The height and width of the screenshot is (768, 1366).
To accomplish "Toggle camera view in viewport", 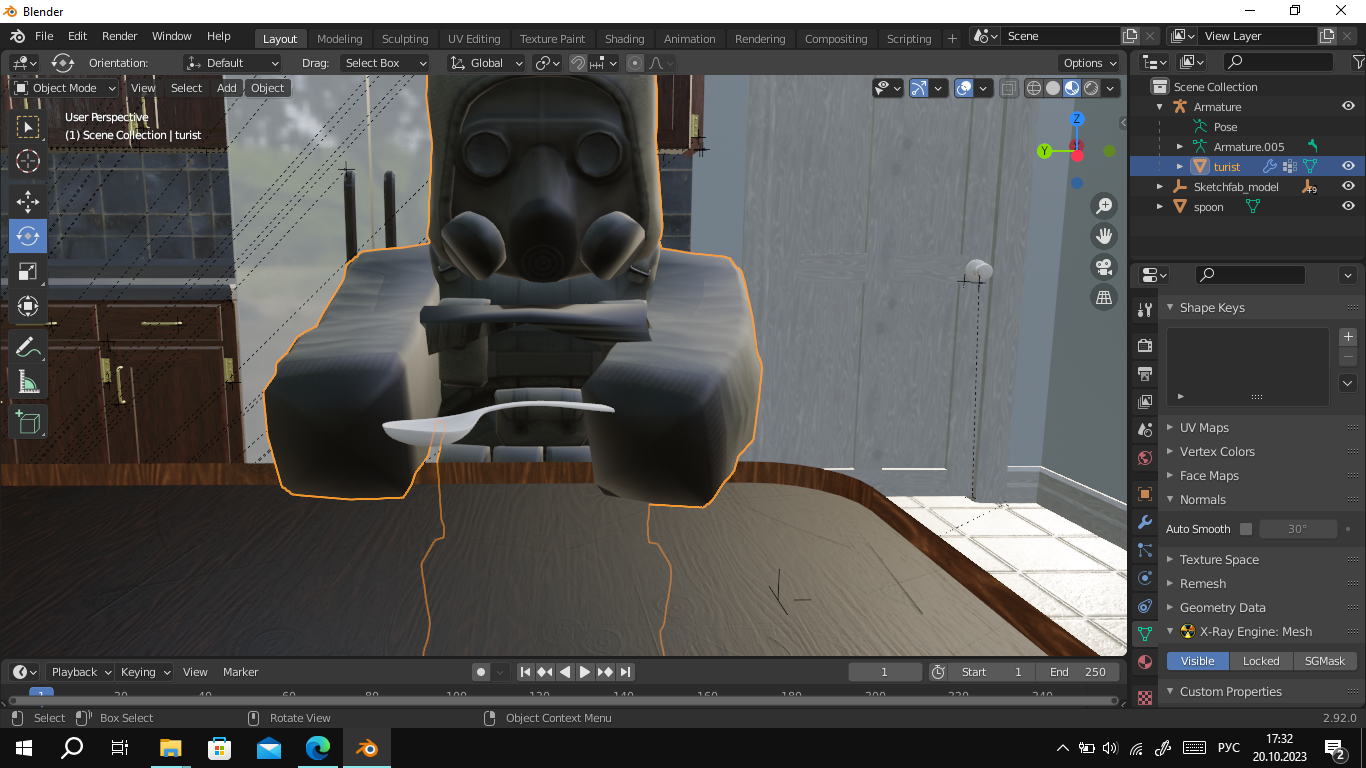I will point(1104,267).
